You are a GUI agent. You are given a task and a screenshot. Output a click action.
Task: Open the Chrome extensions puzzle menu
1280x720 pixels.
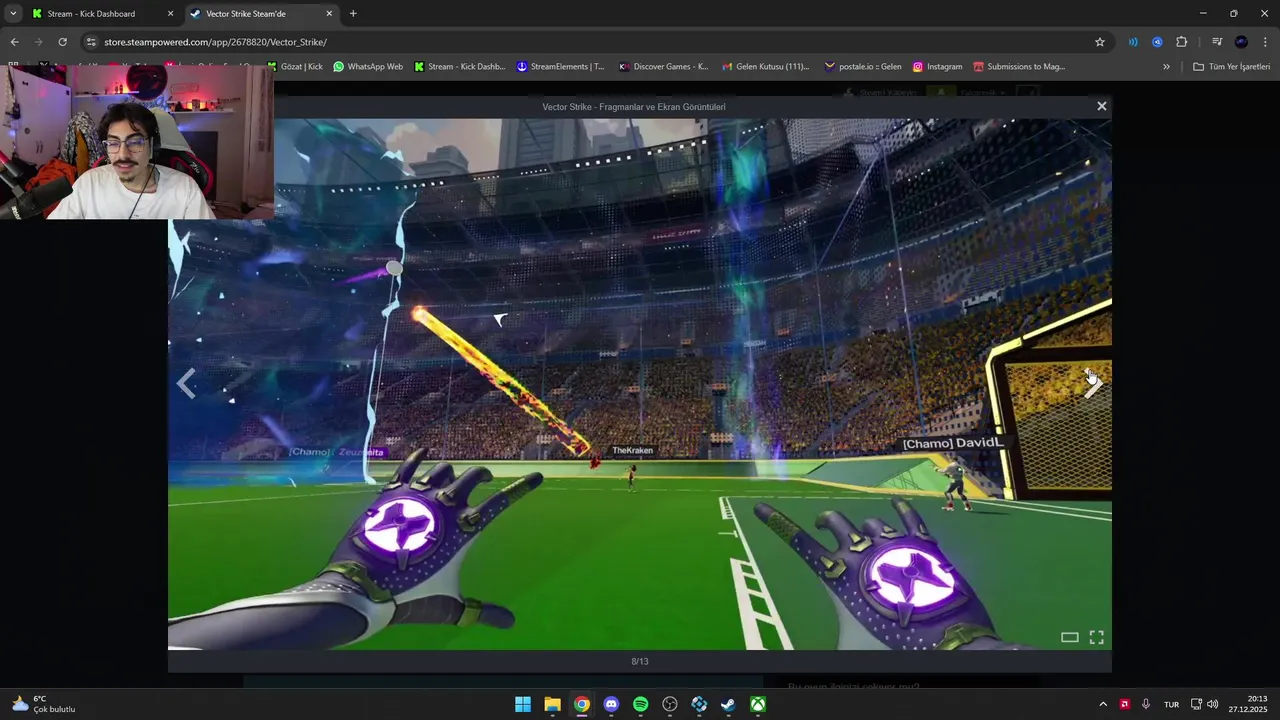tap(1182, 42)
